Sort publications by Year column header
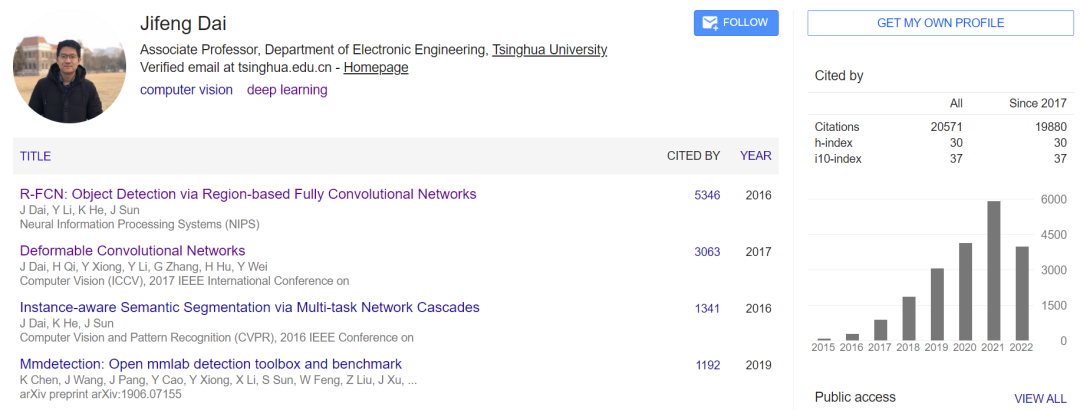Screen dimensions: 1080x410 (x=755, y=156)
